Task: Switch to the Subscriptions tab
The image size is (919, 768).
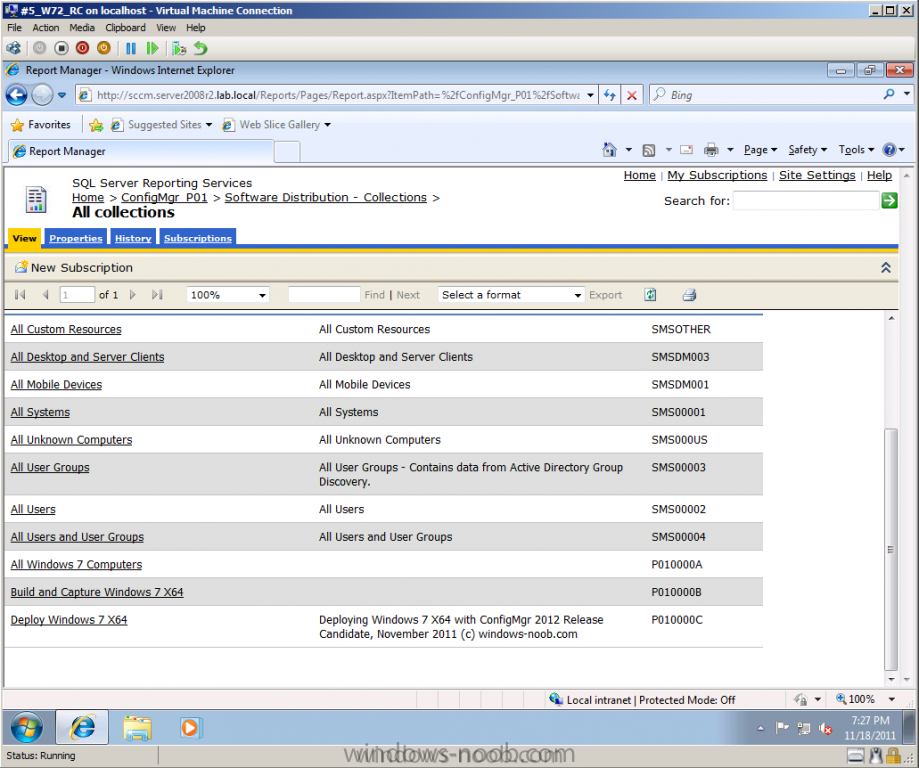Action: coord(198,238)
